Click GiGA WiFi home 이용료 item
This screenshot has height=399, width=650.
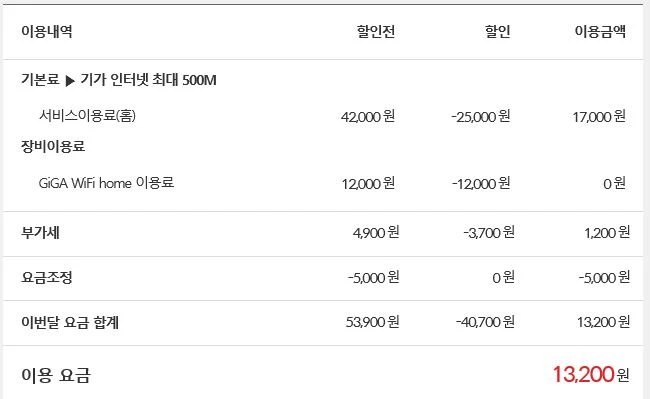coord(106,183)
